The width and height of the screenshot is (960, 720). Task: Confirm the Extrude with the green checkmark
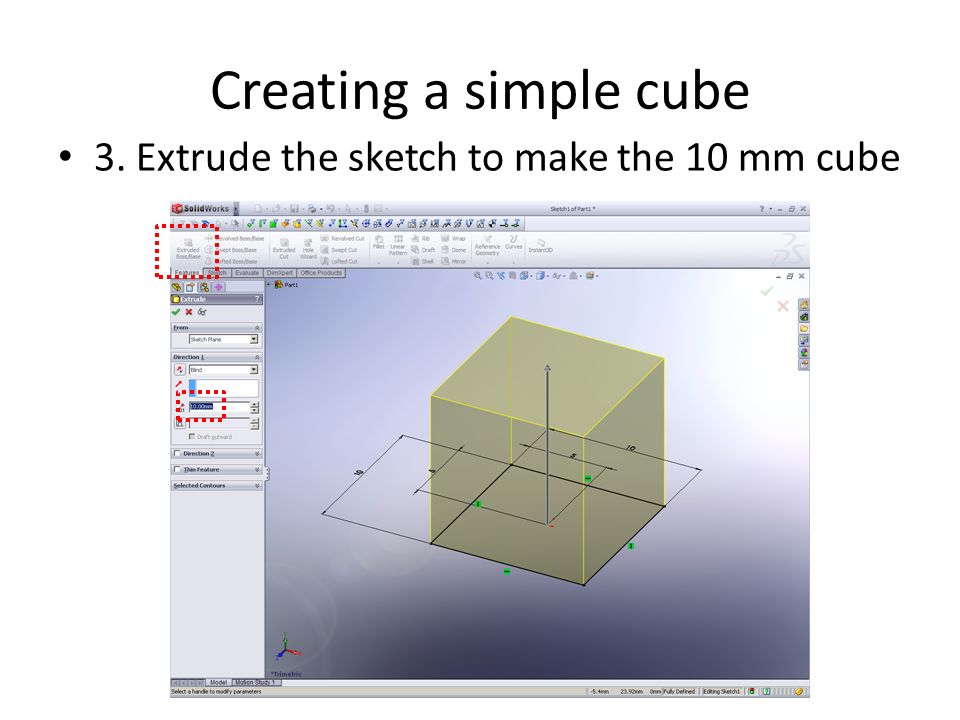coord(176,312)
